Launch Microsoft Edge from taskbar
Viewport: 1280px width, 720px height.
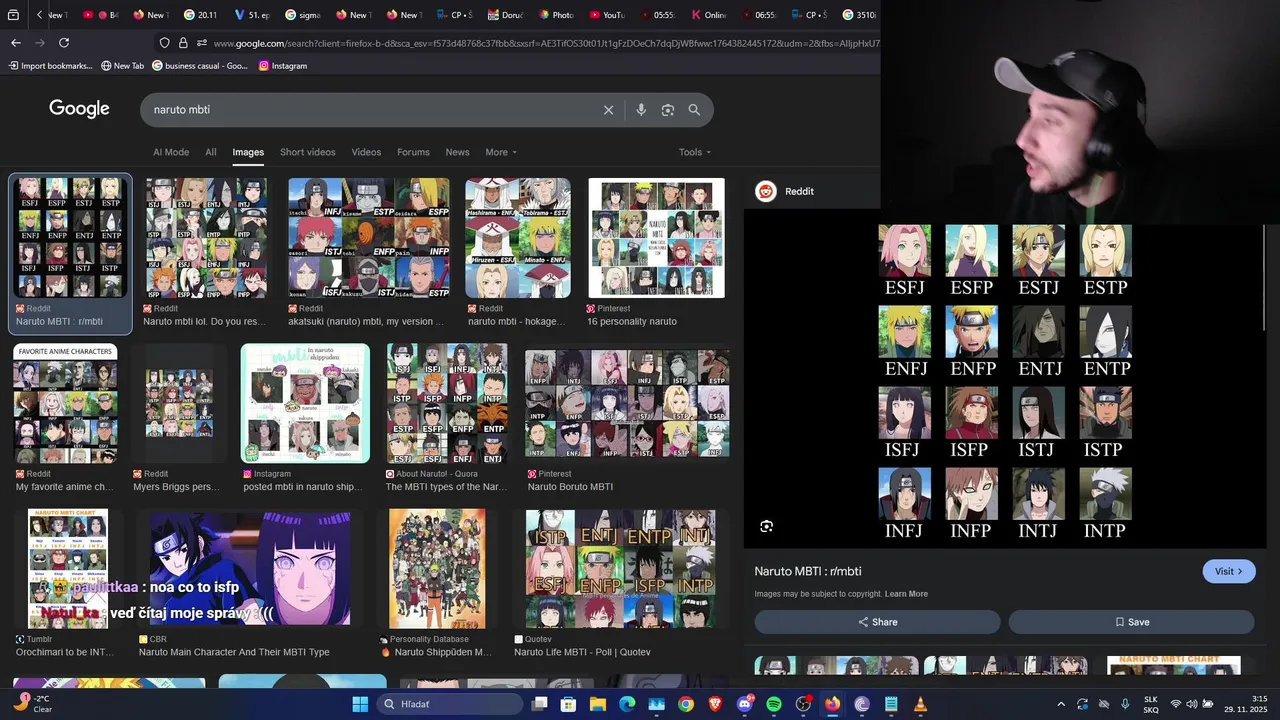point(627,704)
